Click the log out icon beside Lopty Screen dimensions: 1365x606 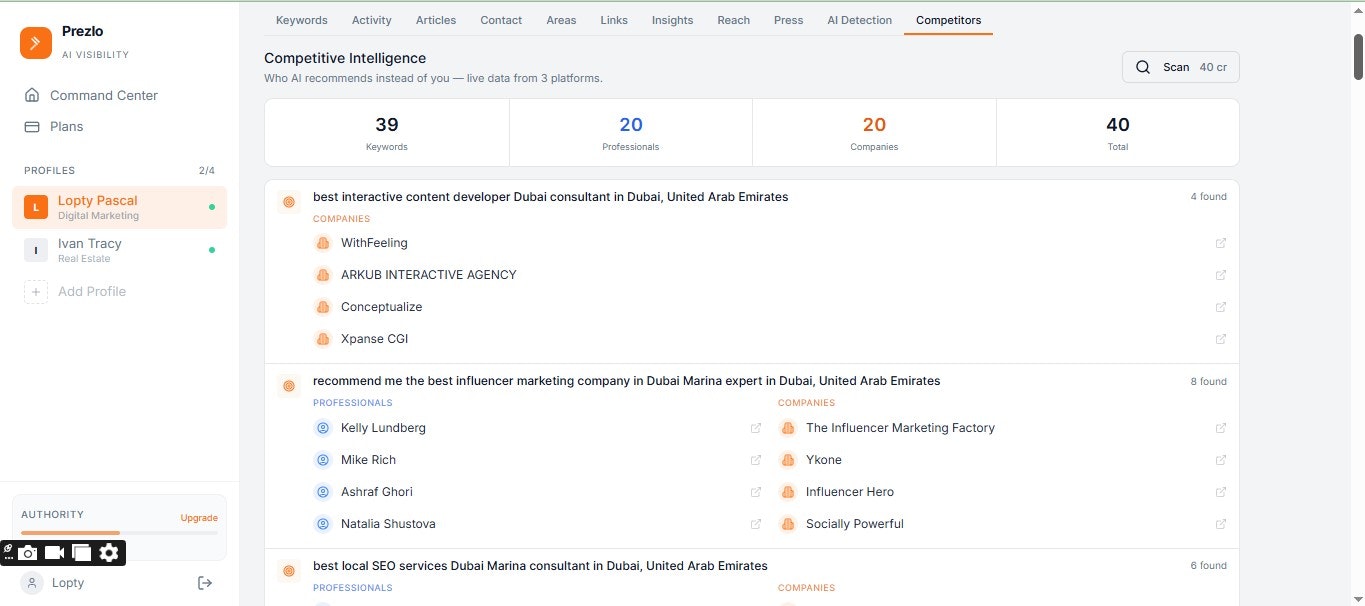[x=205, y=583]
